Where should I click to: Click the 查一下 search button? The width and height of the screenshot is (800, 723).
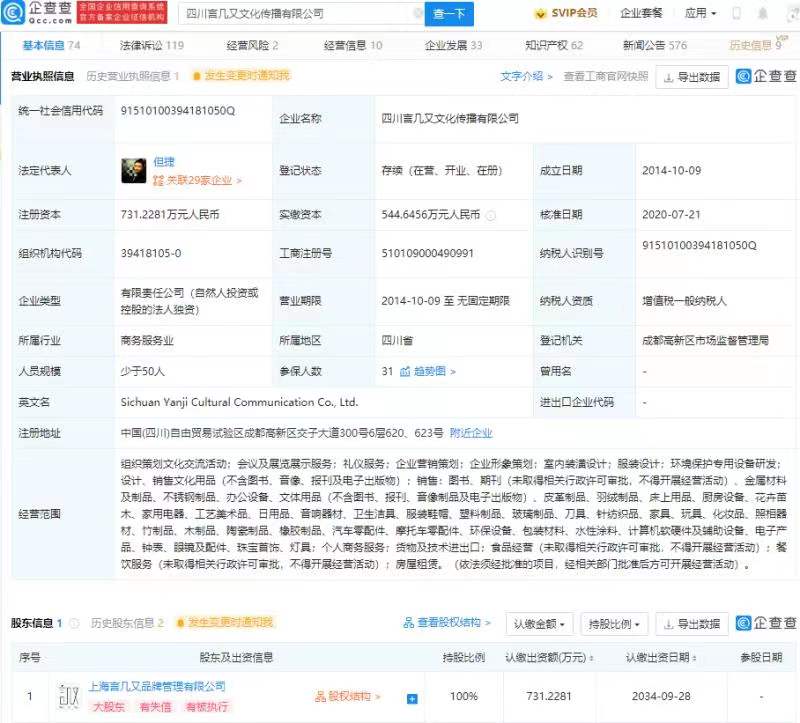point(449,14)
